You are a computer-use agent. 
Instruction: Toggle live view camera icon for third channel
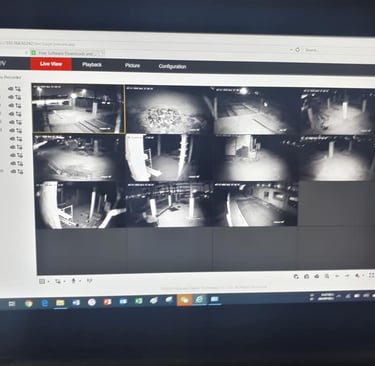tap(11, 105)
